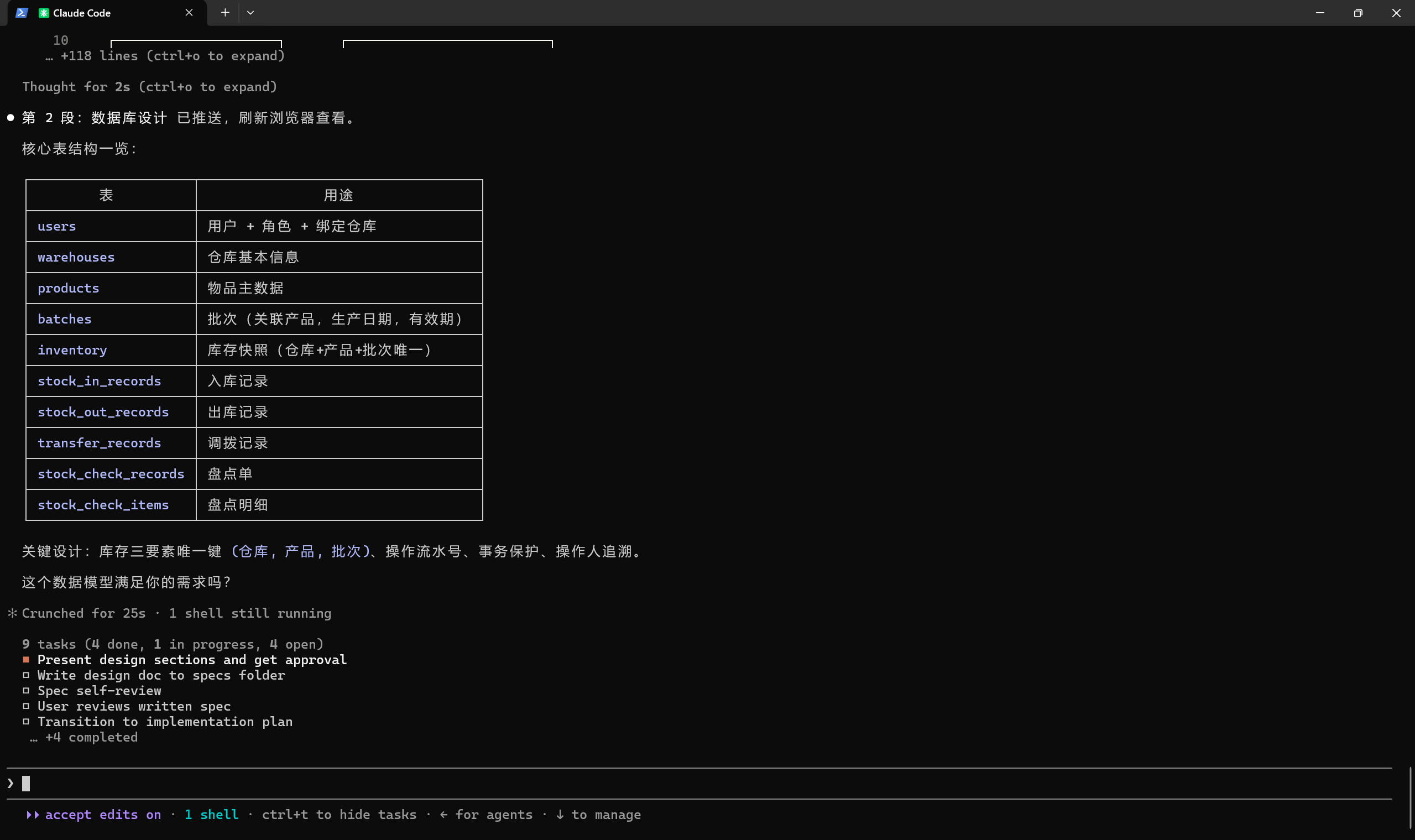Viewport: 1415px width, 840px height.
Task: Click the '核心表结构一览:' line
Action: coord(79,149)
